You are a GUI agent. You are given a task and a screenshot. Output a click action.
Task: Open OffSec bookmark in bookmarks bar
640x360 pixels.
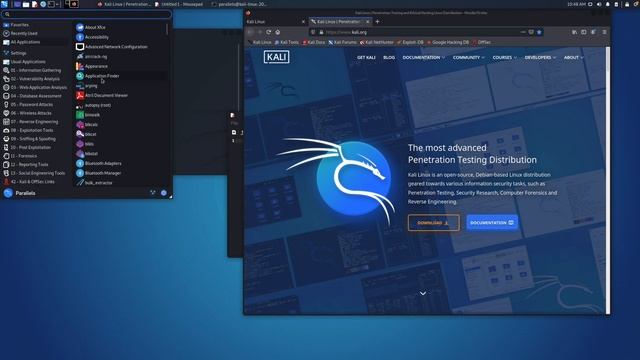pos(482,42)
